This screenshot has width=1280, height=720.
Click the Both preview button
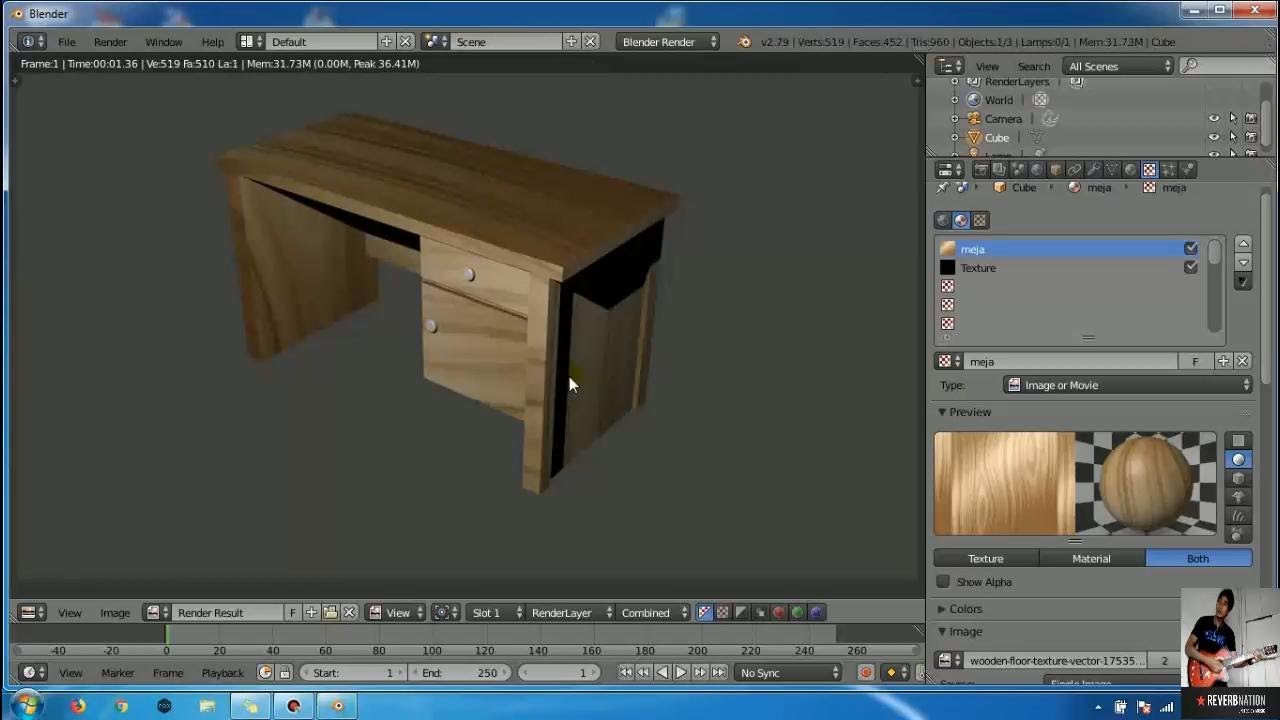(1198, 559)
